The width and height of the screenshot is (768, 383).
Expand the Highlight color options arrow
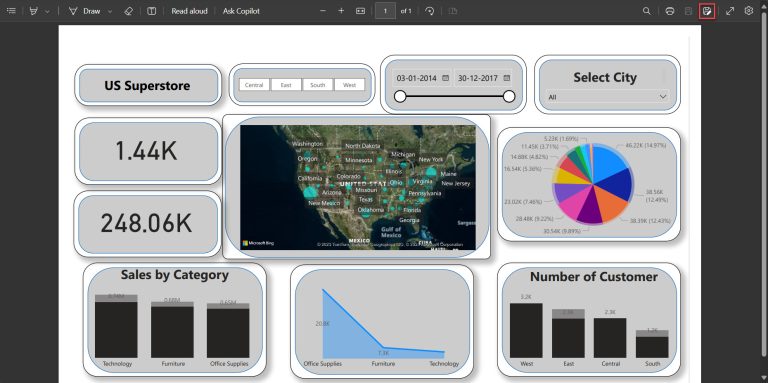(47, 11)
